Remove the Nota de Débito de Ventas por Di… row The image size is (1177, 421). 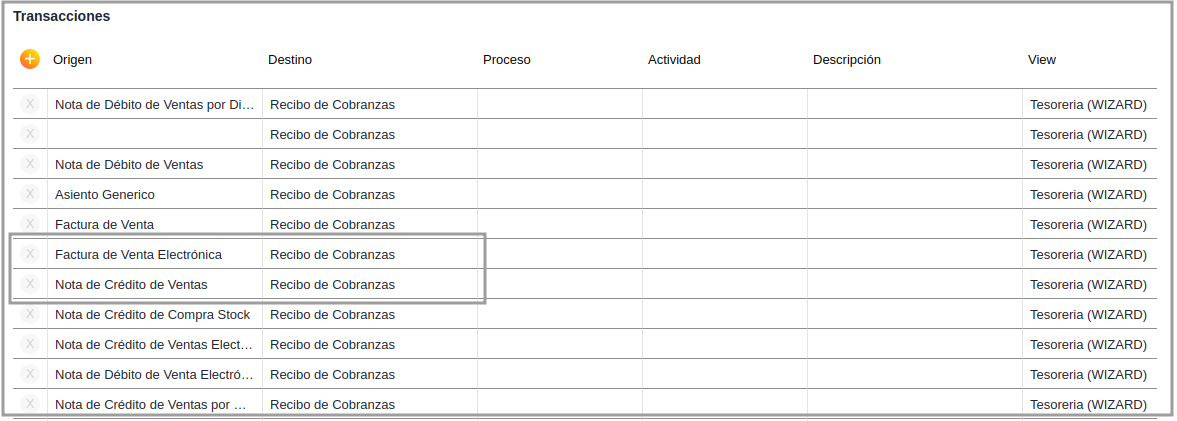(x=30, y=104)
